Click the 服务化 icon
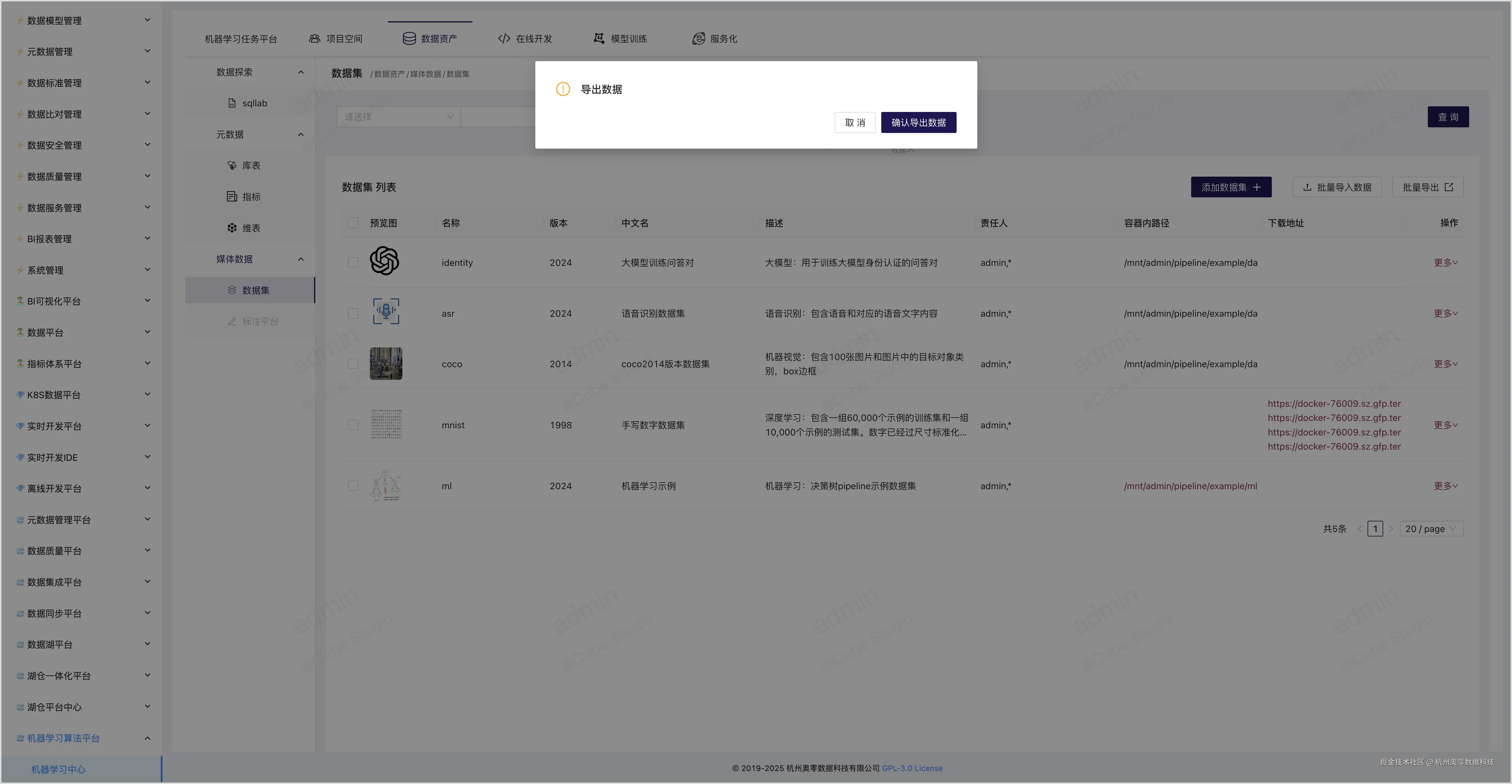The width and height of the screenshot is (1512, 784). coord(698,39)
